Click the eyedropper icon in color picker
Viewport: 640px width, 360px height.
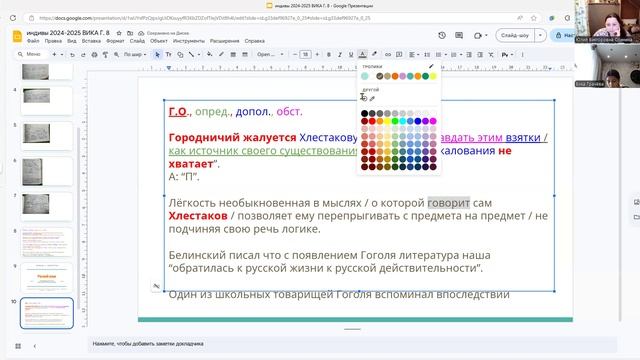(x=372, y=98)
